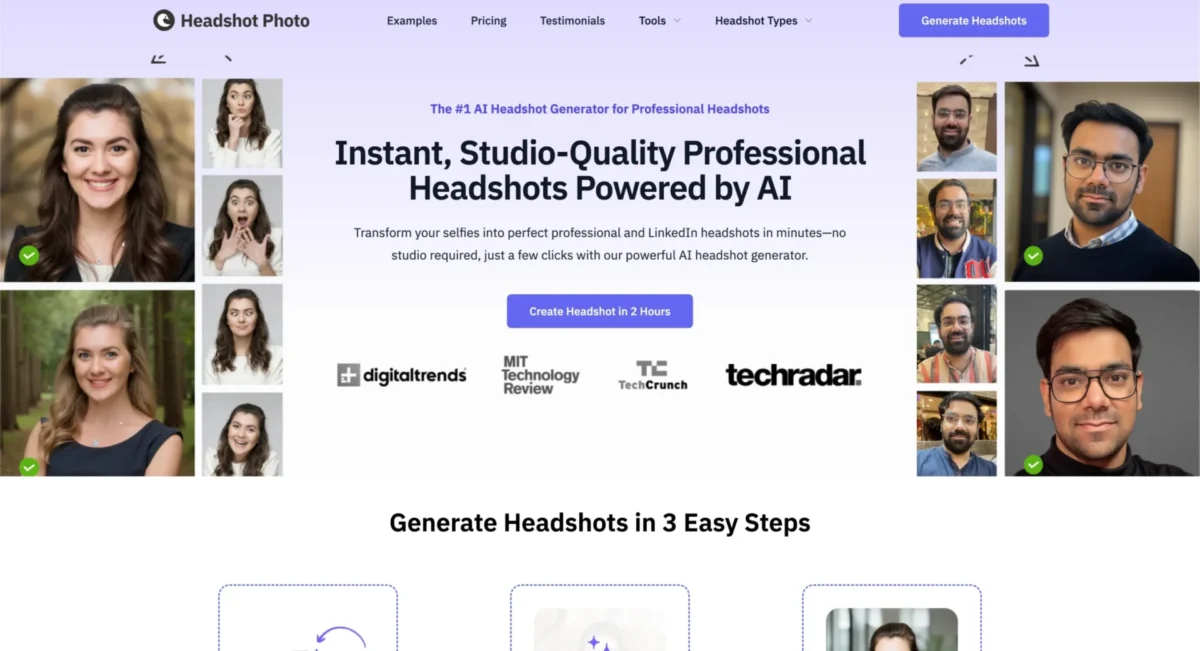Image resolution: width=1200 pixels, height=651 pixels.
Task: Select selfie of man in striped shirt
Action: [957, 334]
